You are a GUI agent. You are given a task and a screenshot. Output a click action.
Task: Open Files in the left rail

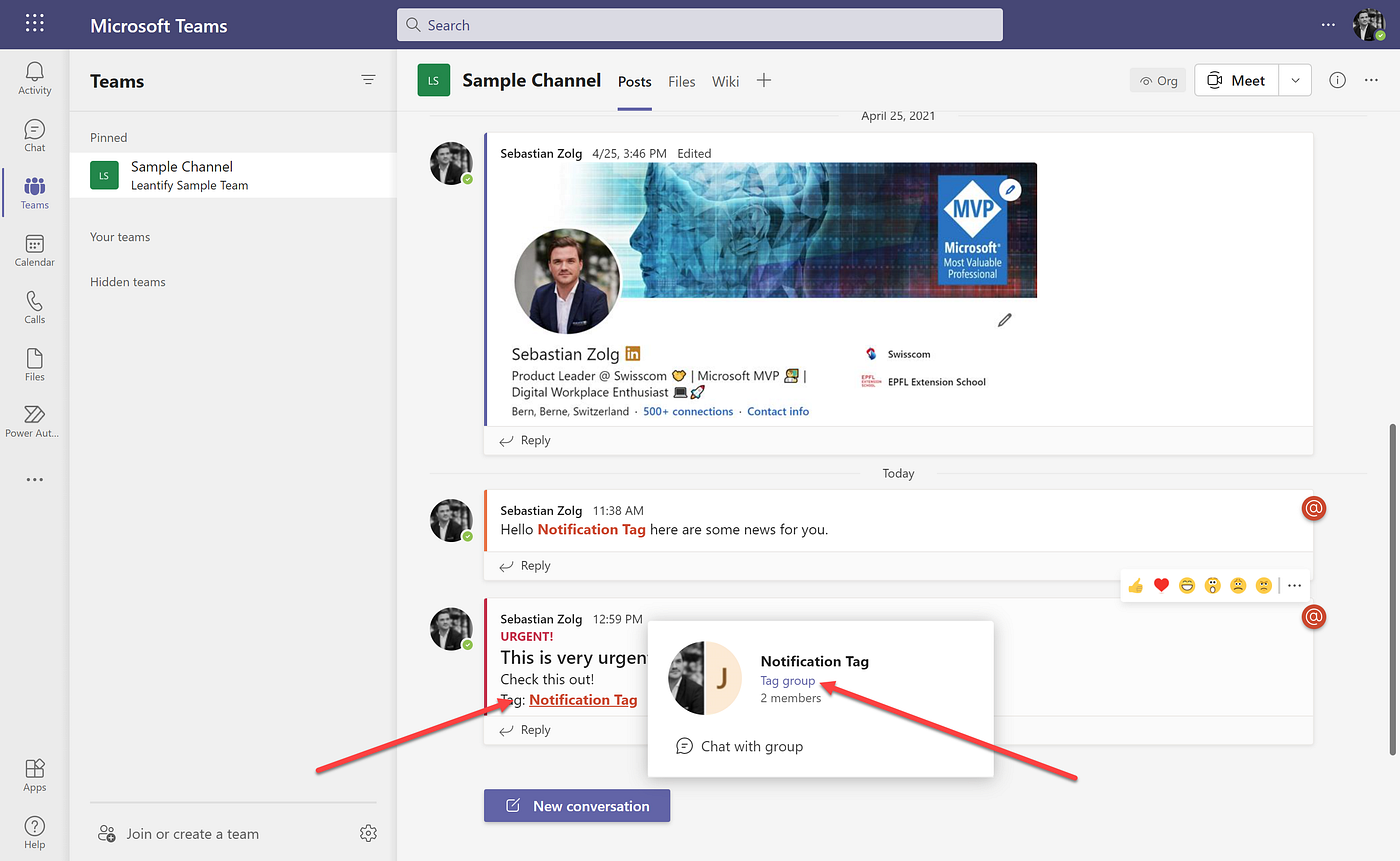click(35, 365)
